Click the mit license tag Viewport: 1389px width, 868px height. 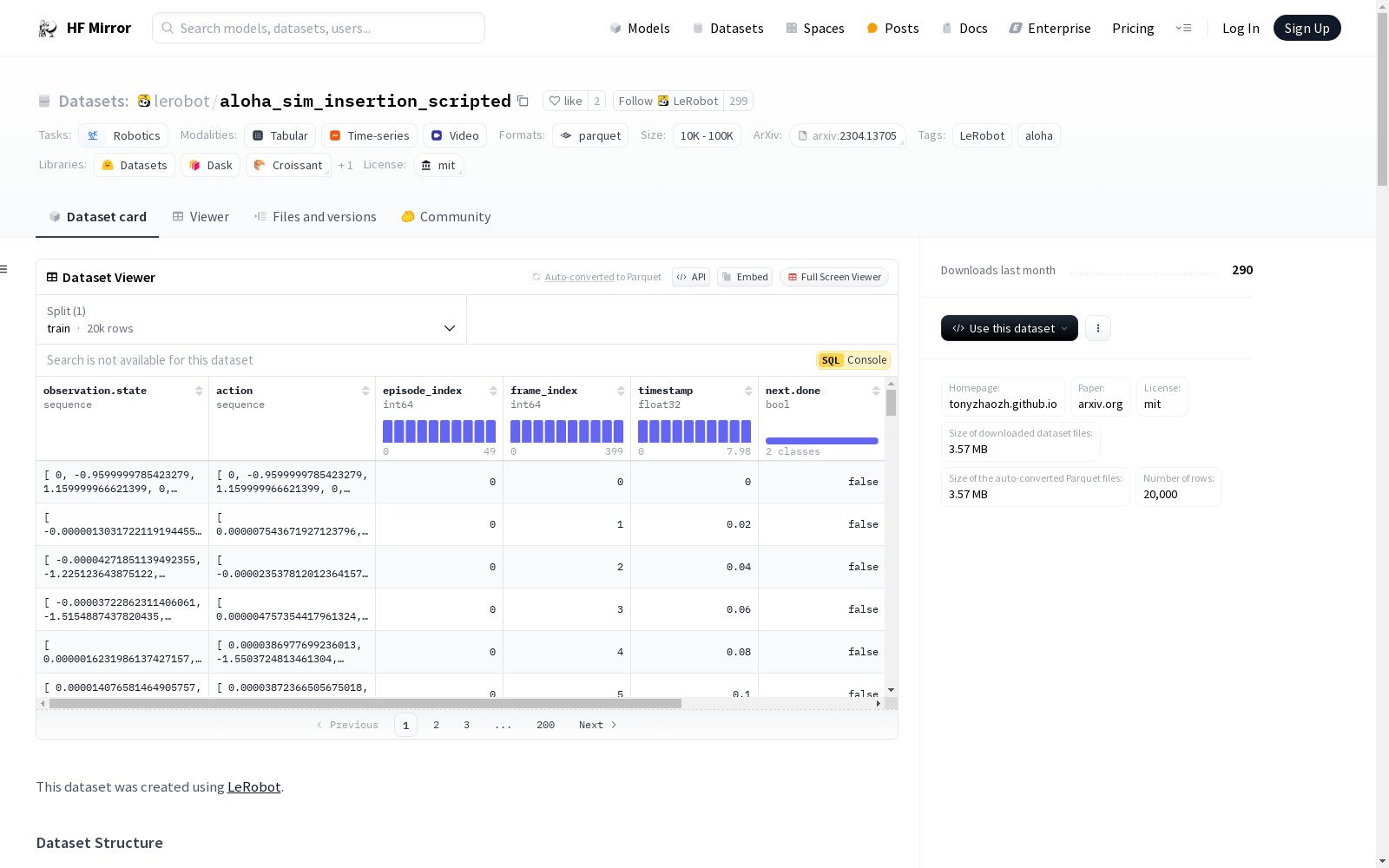point(438,165)
